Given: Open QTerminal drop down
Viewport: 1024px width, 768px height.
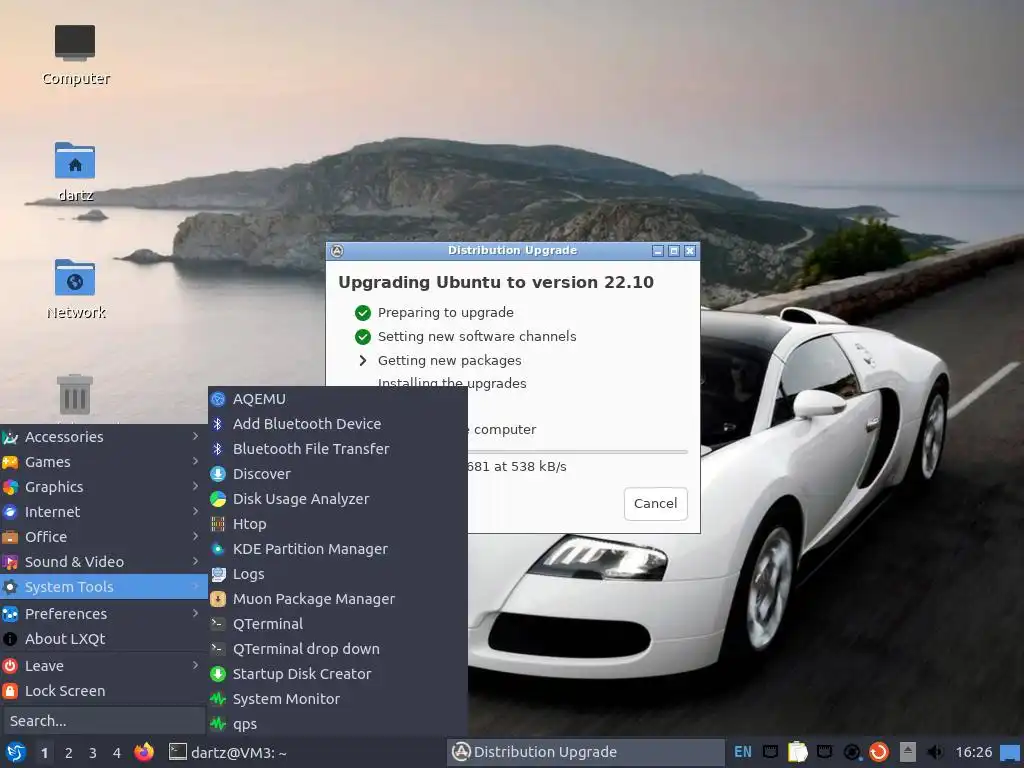Looking at the screenshot, I should [338, 649].
